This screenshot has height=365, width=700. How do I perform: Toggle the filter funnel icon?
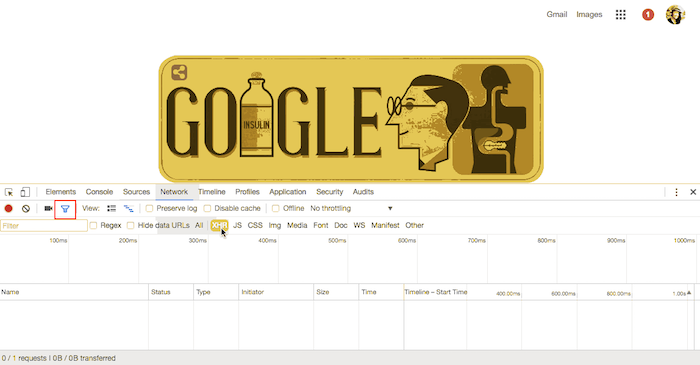pyautogui.click(x=65, y=209)
